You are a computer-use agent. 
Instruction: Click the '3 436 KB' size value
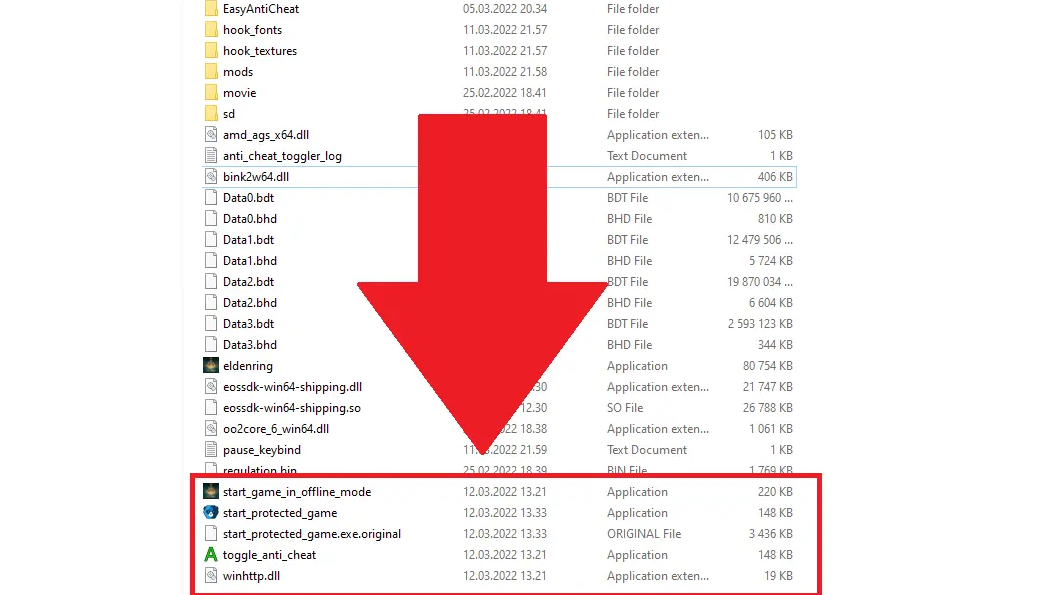[771, 534]
